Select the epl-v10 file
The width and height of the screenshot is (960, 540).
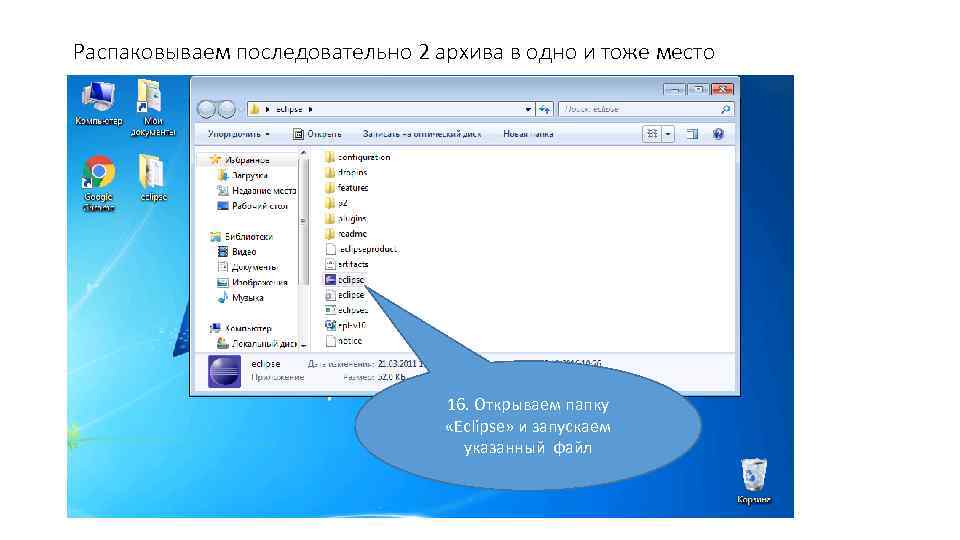pos(346,326)
